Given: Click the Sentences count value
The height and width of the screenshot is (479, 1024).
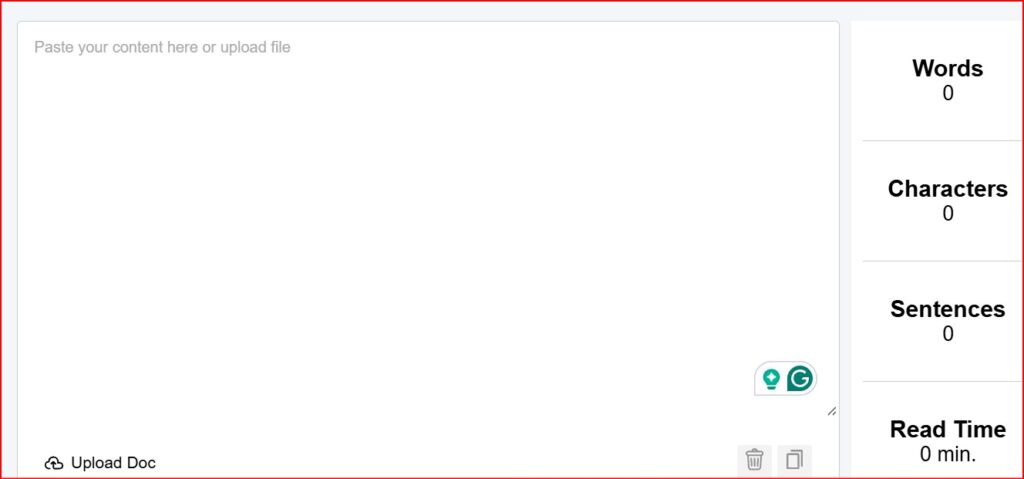Looking at the screenshot, I should [948, 334].
